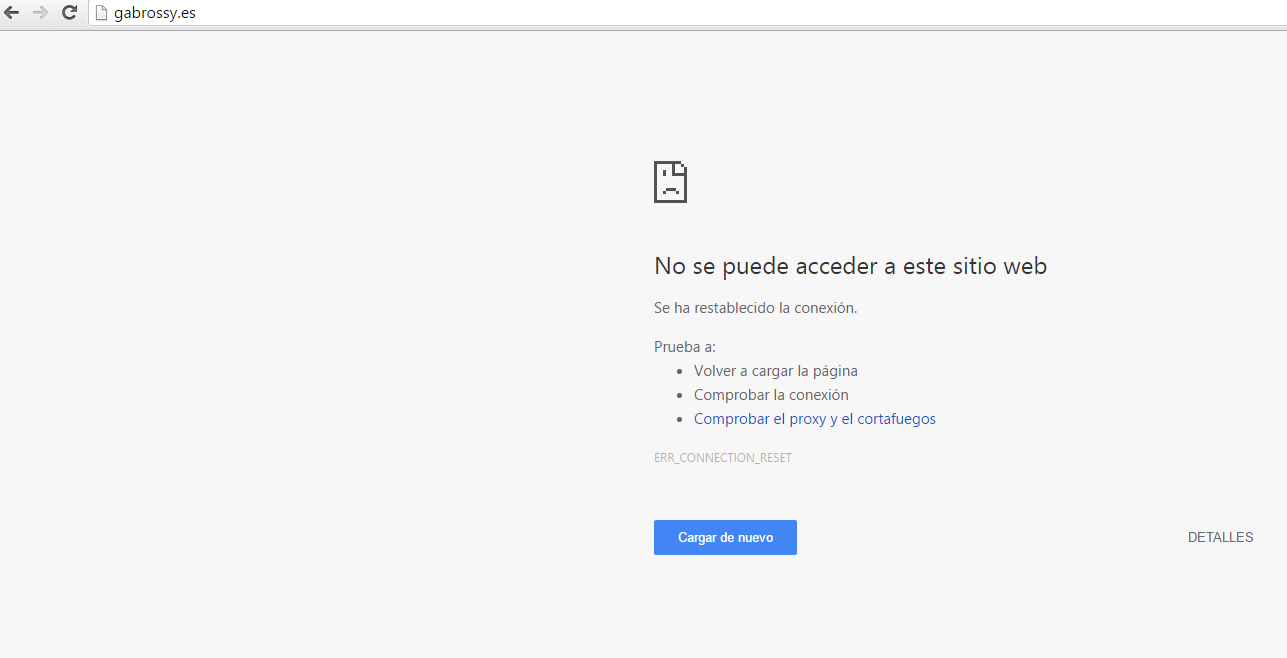Click the 'Prueba a:' label
The width and height of the screenshot is (1287, 658).
click(x=685, y=347)
